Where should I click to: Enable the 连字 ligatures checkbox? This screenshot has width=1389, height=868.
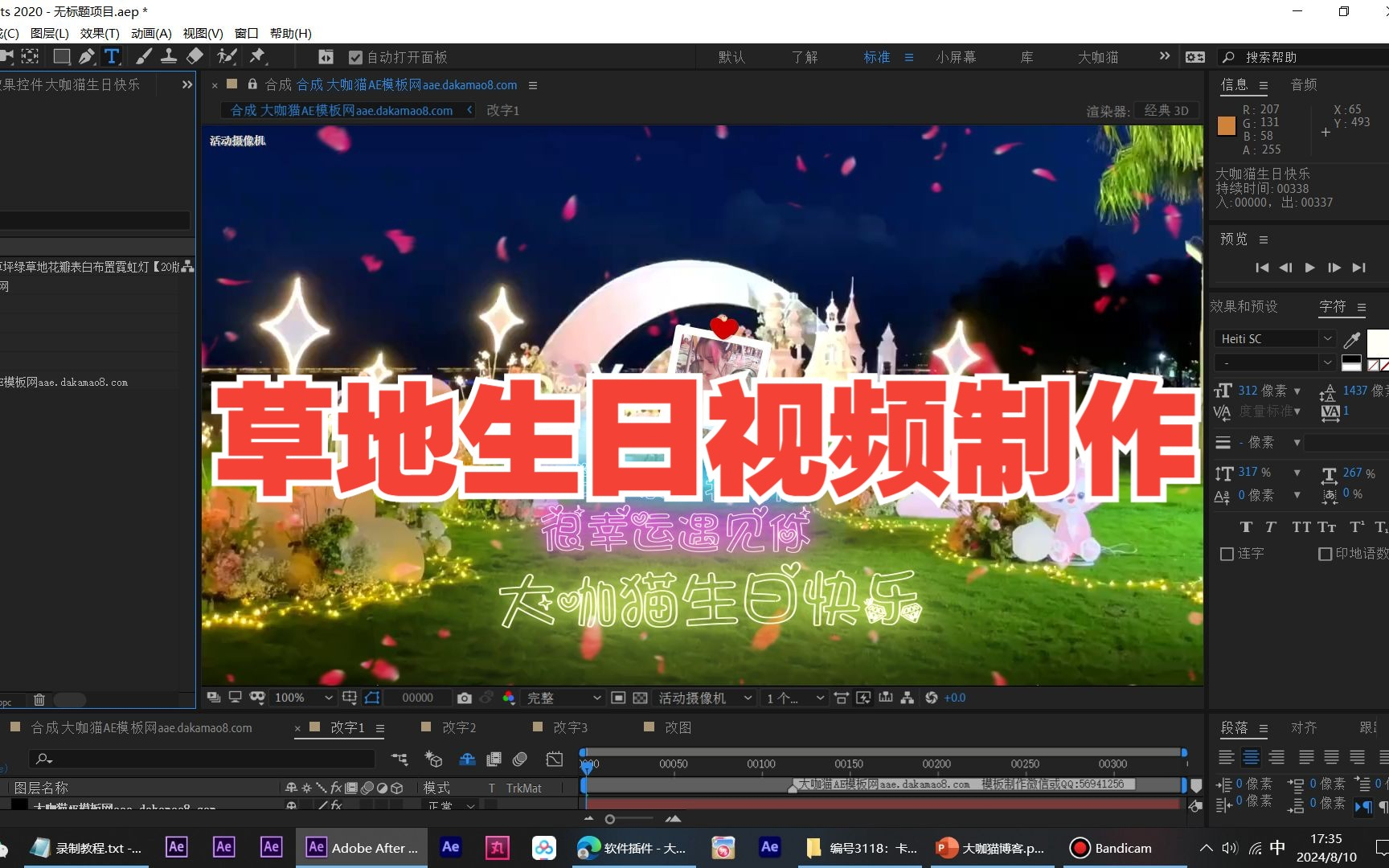coord(1227,554)
